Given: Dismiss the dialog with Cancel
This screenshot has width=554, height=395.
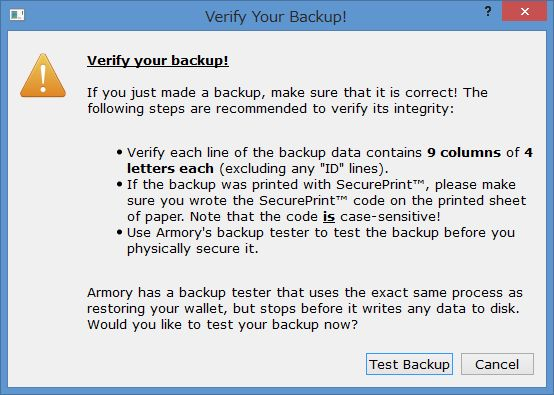Looking at the screenshot, I should pyautogui.click(x=497, y=364).
